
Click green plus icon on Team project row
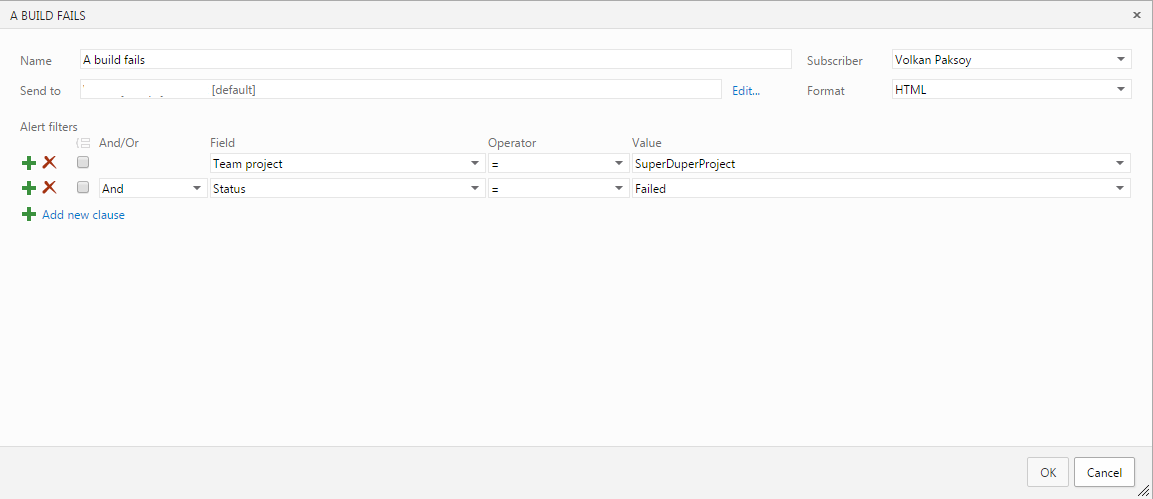(29, 163)
